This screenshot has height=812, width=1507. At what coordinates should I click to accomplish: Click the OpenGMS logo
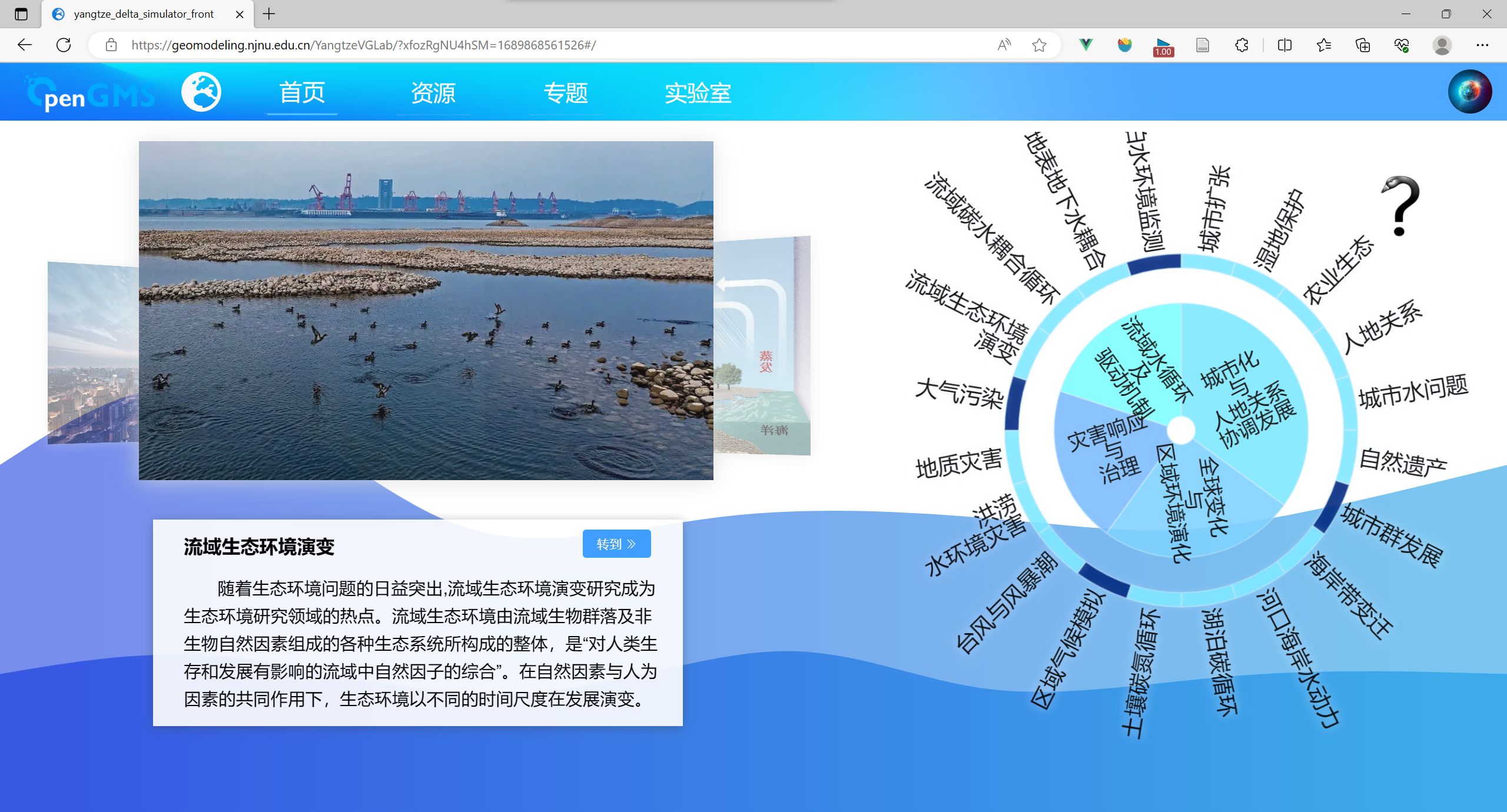[x=89, y=93]
